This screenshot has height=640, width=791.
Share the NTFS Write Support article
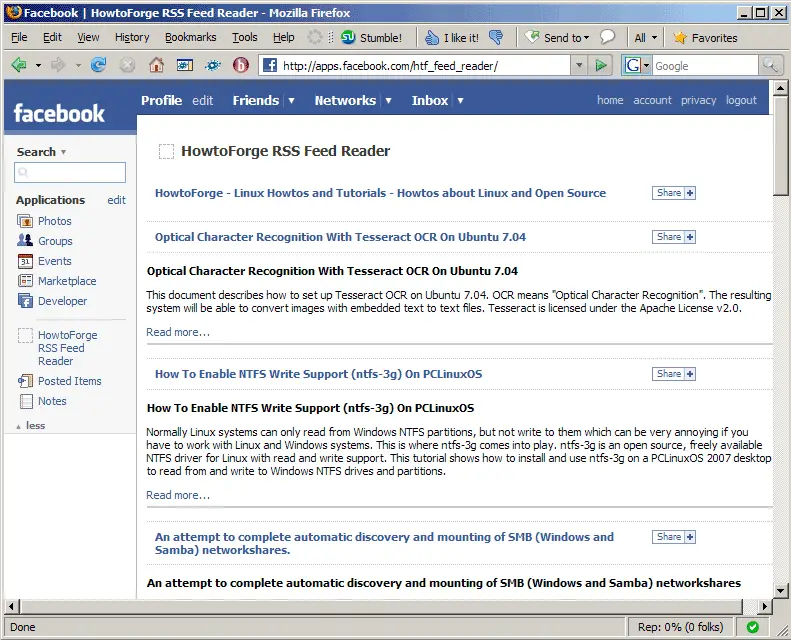[x=674, y=374]
